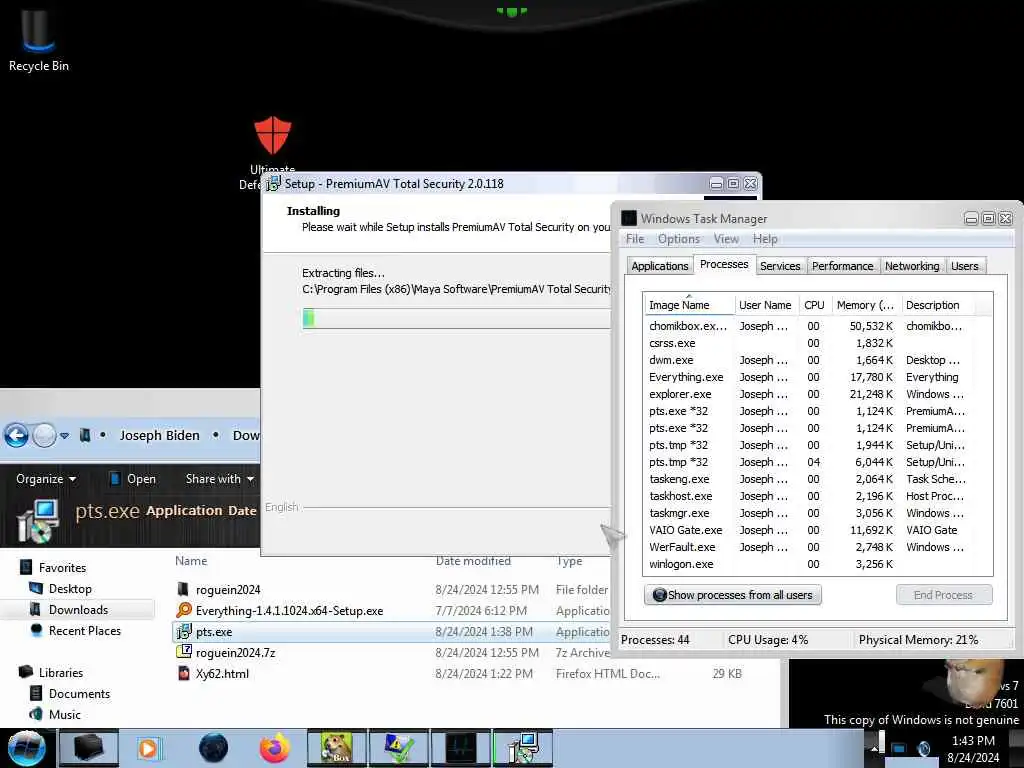The height and width of the screenshot is (768, 1024).
Task: Click the Setup window title bar icon
Action: pos(273,184)
